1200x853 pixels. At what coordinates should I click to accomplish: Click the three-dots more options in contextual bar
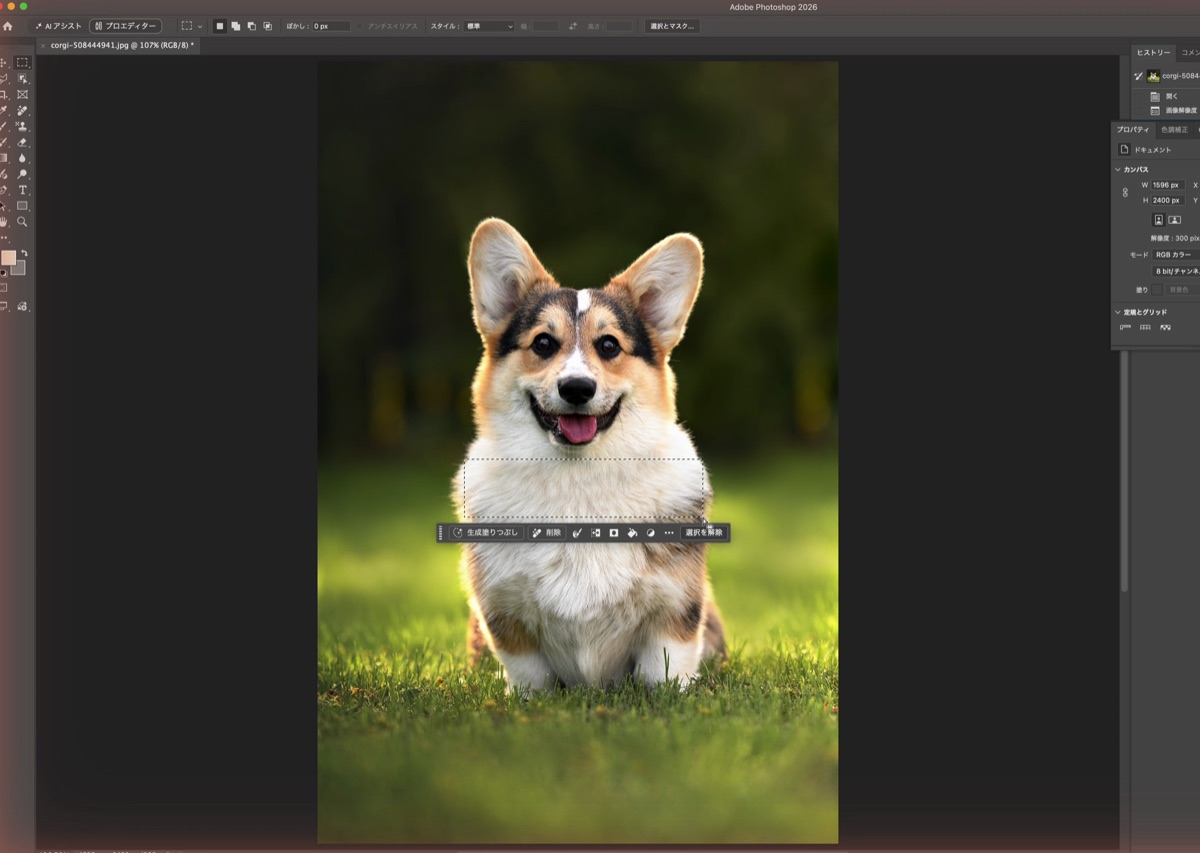669,533
